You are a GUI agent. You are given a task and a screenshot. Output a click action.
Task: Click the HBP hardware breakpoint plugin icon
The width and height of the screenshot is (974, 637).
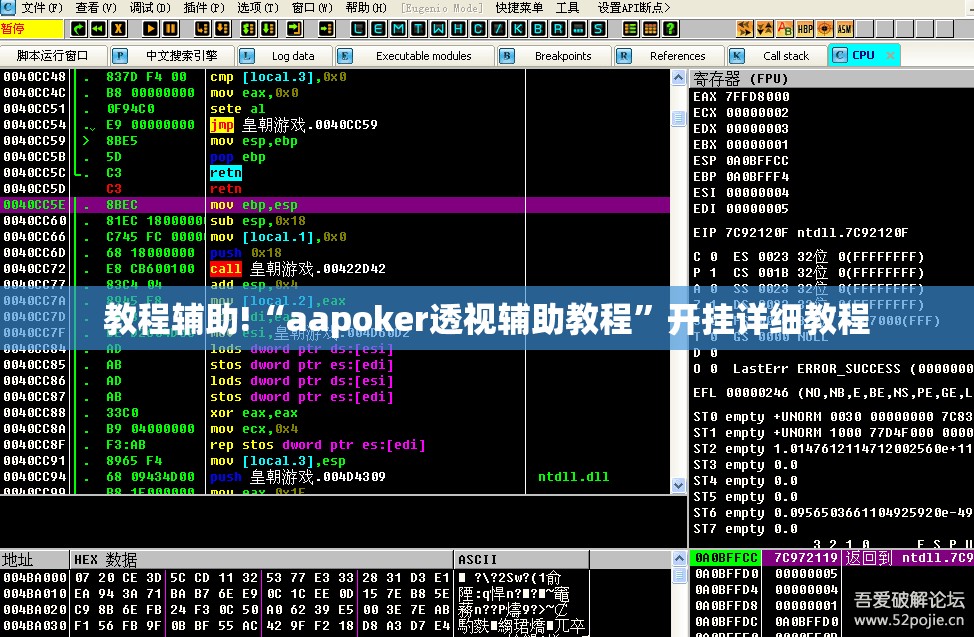point(804,29)
